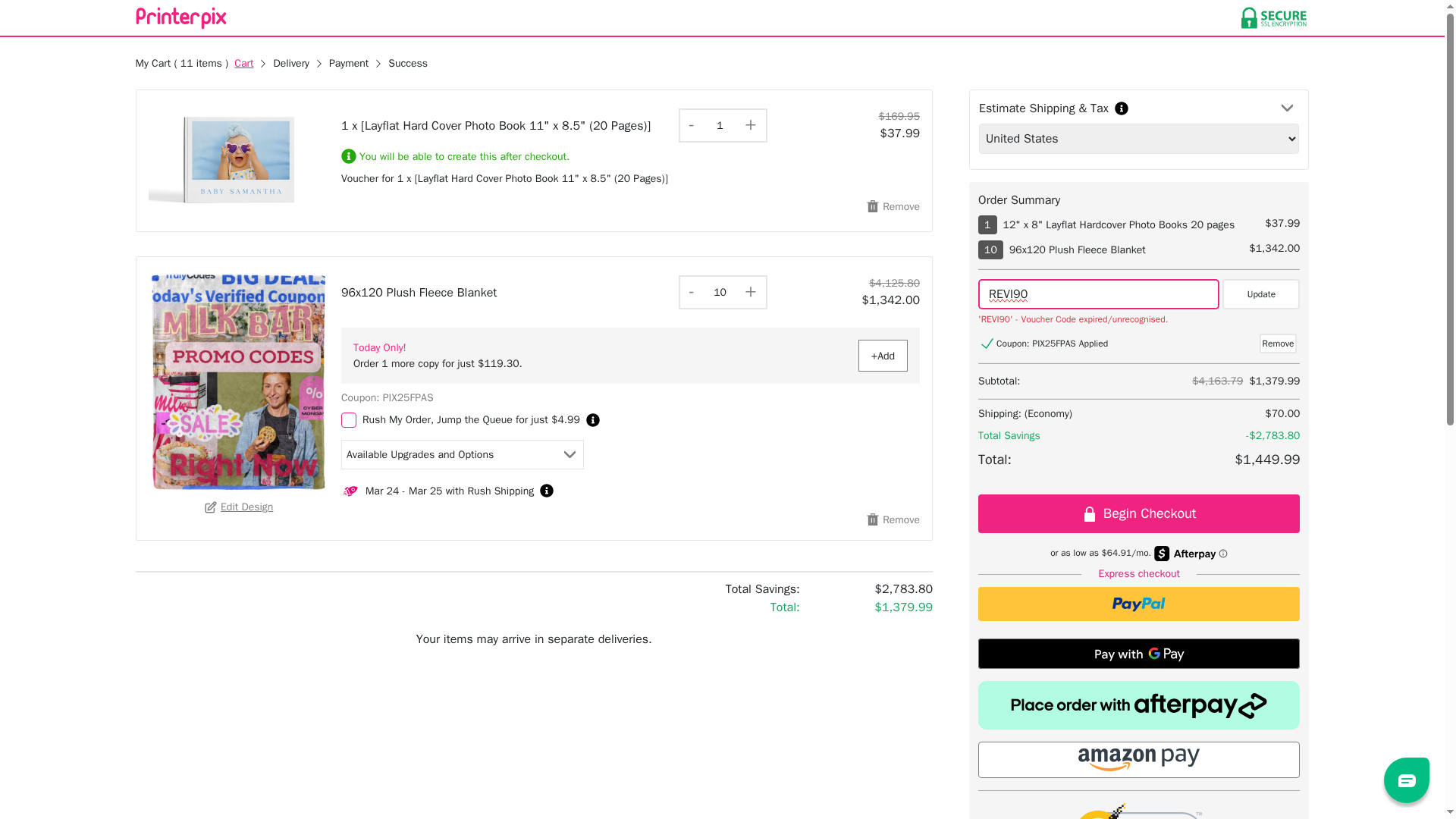Click the Estimate Shipping & Tax info icon
The height and width of the screenshot is (819, 1456).
coord(1122,108)
